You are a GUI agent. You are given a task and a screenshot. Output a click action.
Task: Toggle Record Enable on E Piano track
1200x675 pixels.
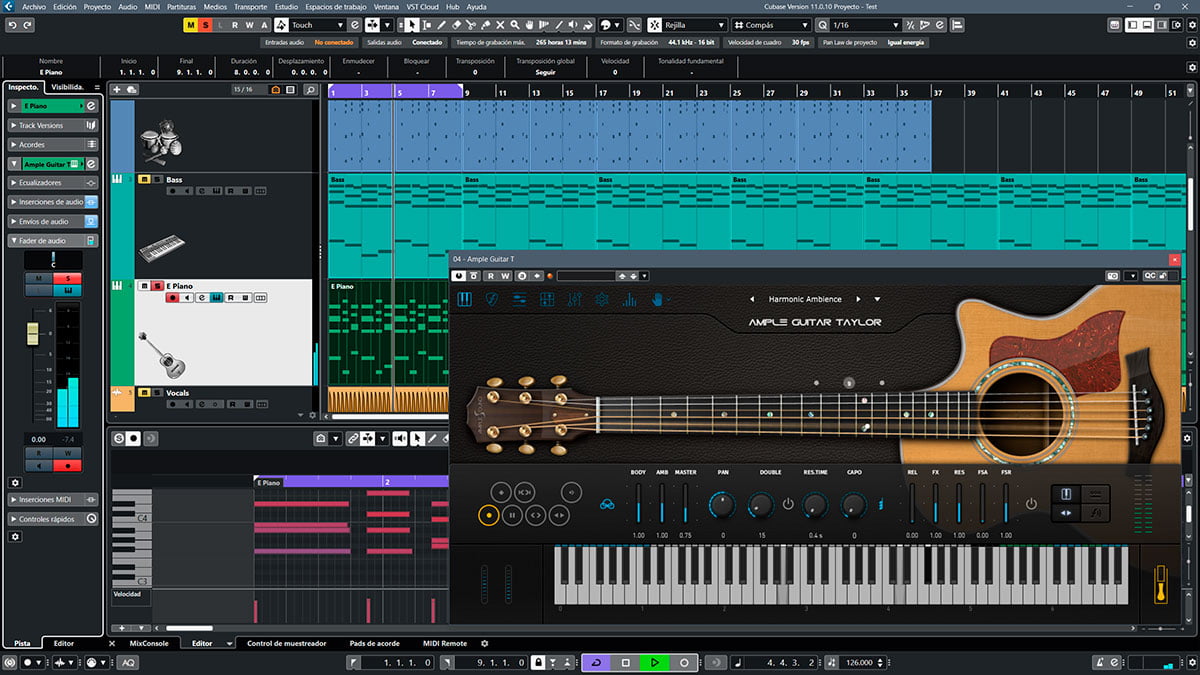click(172, 298)
